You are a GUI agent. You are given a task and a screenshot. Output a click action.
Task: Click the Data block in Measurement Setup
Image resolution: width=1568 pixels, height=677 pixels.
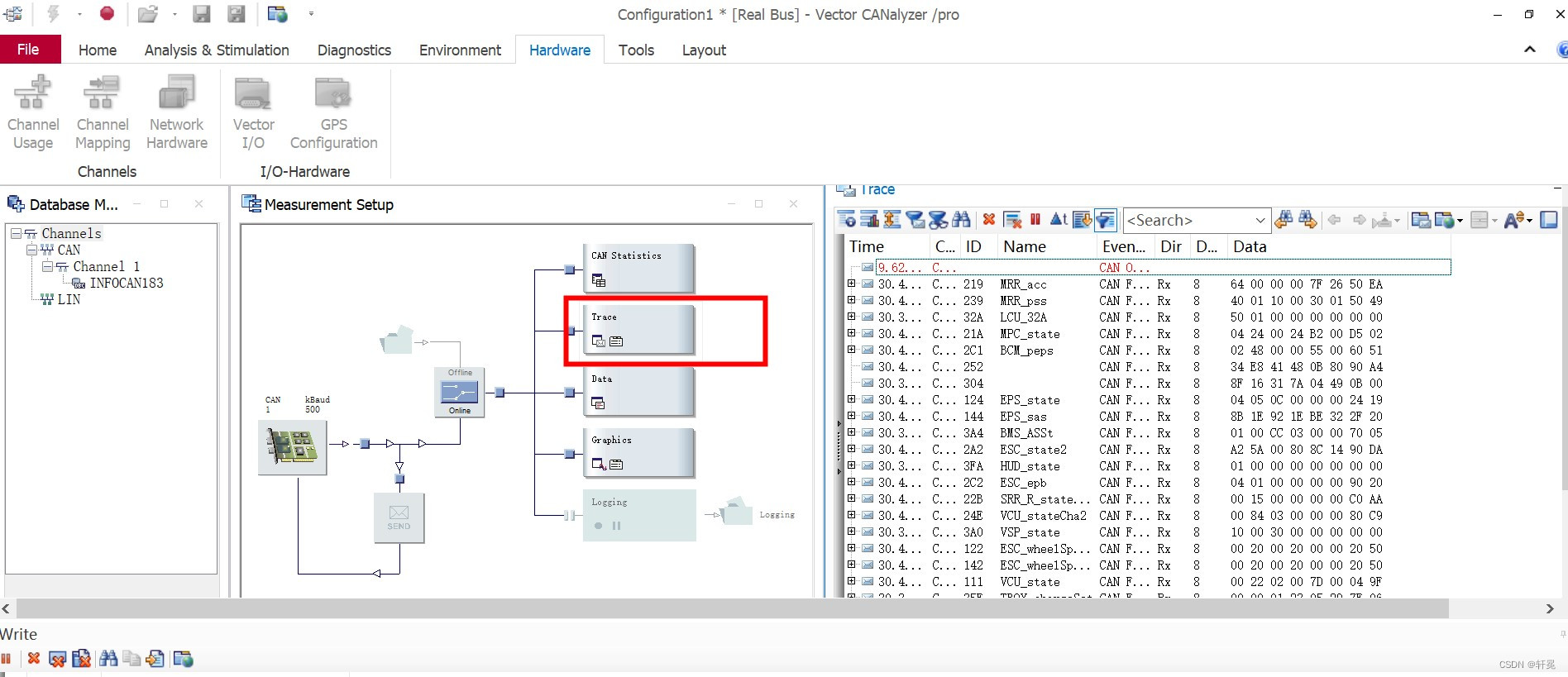[638, 392]
